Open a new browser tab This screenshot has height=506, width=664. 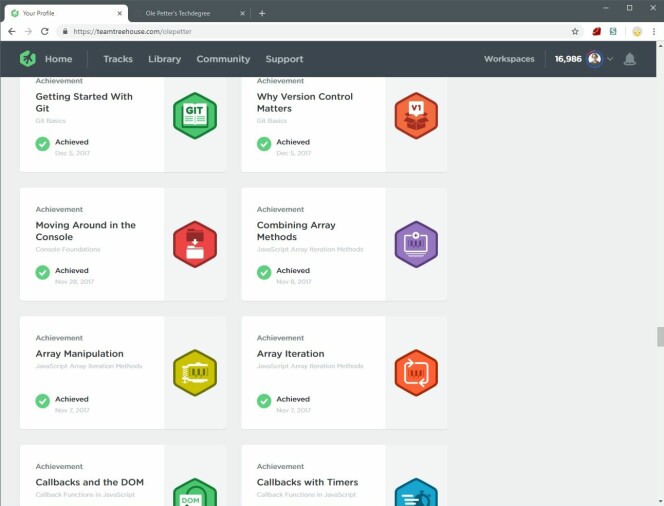[262, 14]
